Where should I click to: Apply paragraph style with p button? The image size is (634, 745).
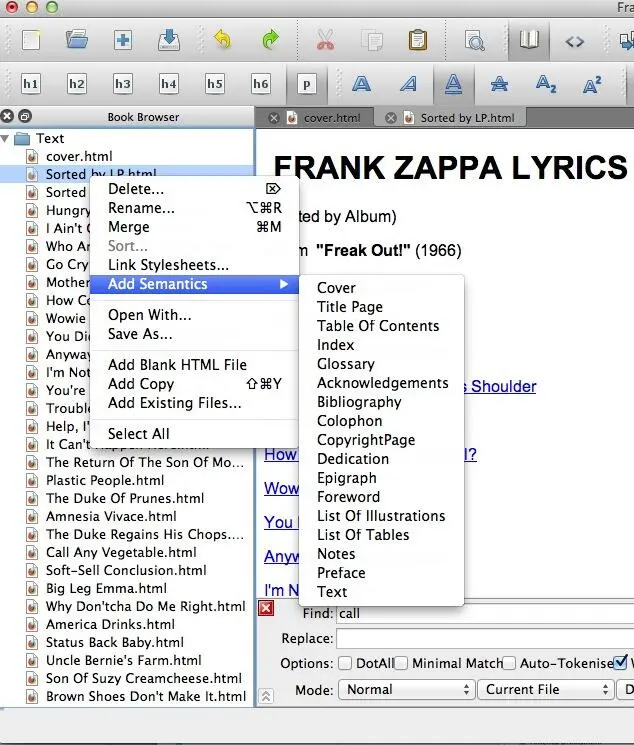tap(307, 85)
